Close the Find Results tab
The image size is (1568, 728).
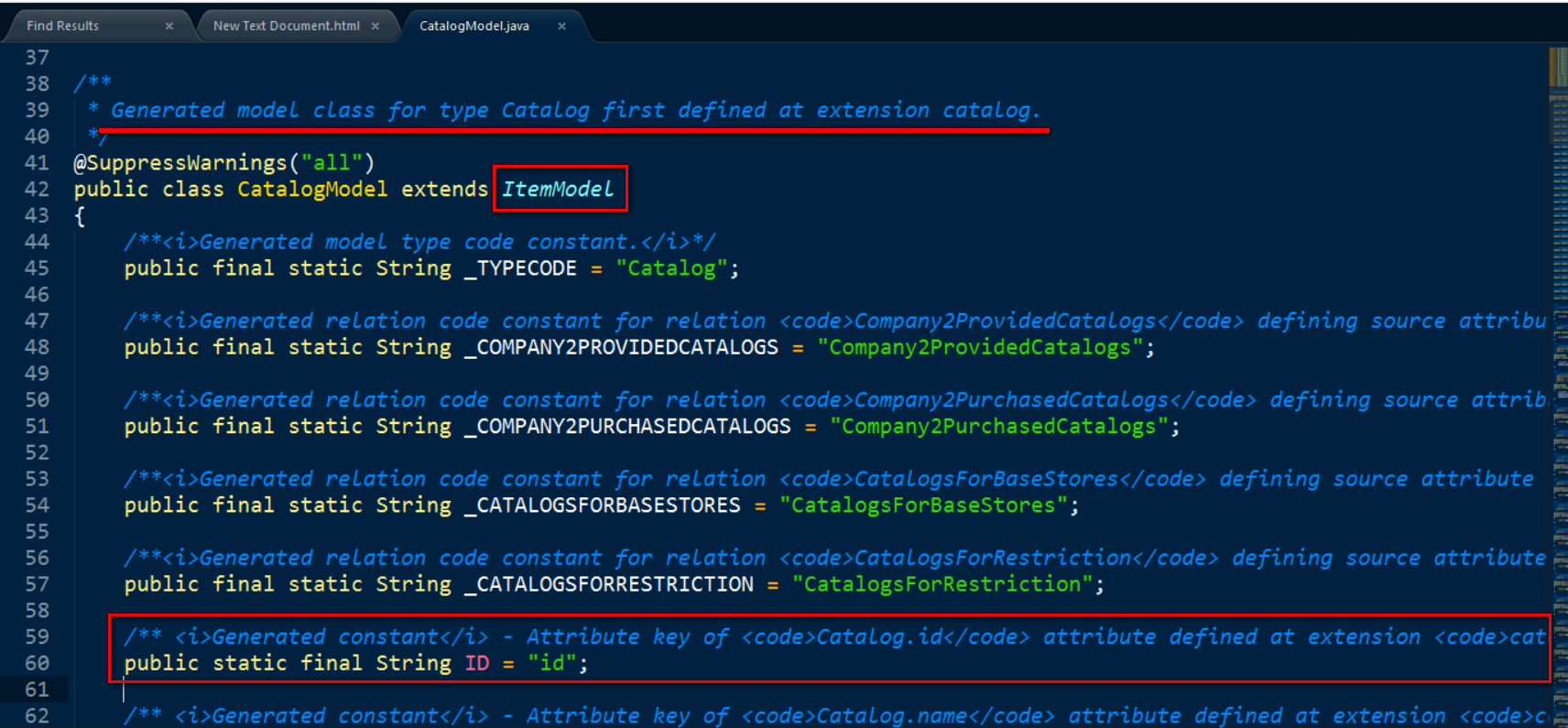(169, 27)
